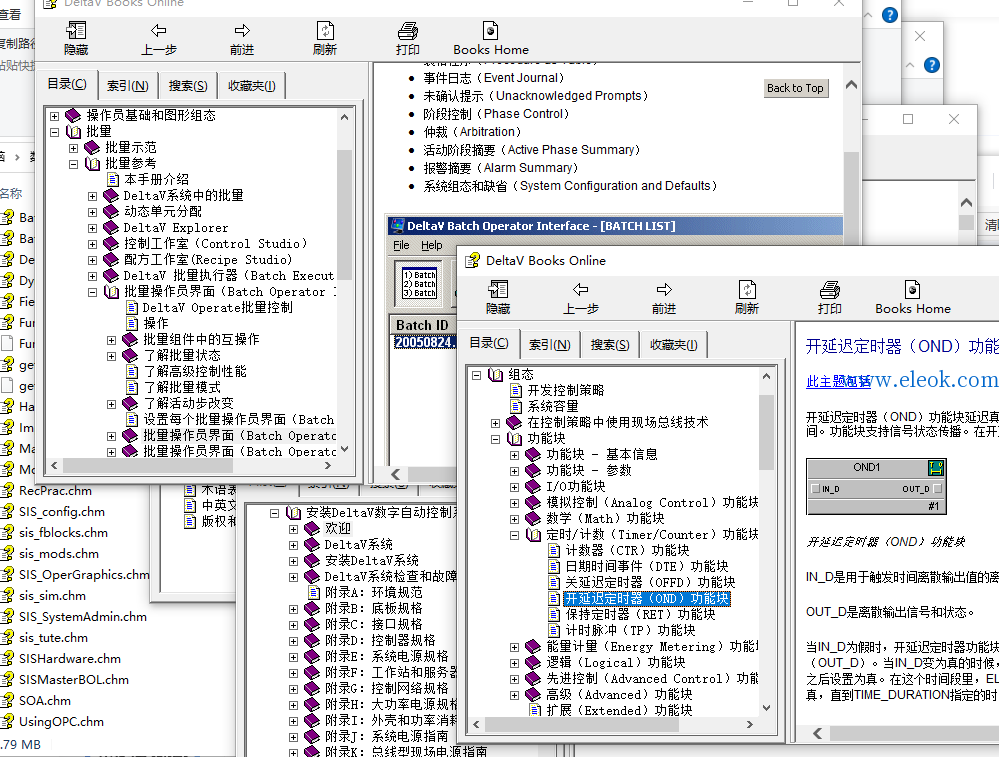Click book icon beside 批量示范
This screenshot has width=999, height=757.
tap(92, 148)
